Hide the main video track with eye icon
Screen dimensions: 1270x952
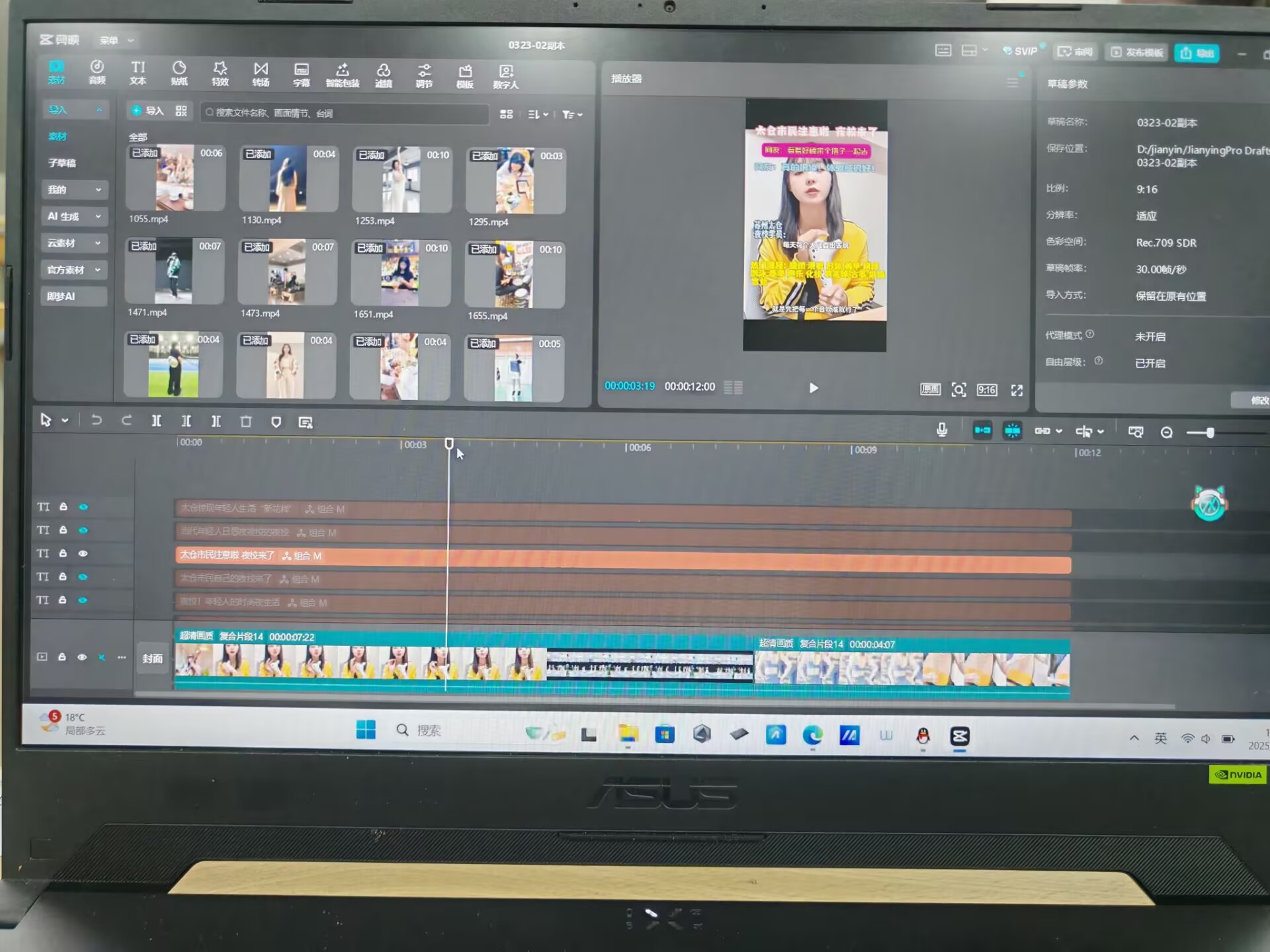(82, 657)
